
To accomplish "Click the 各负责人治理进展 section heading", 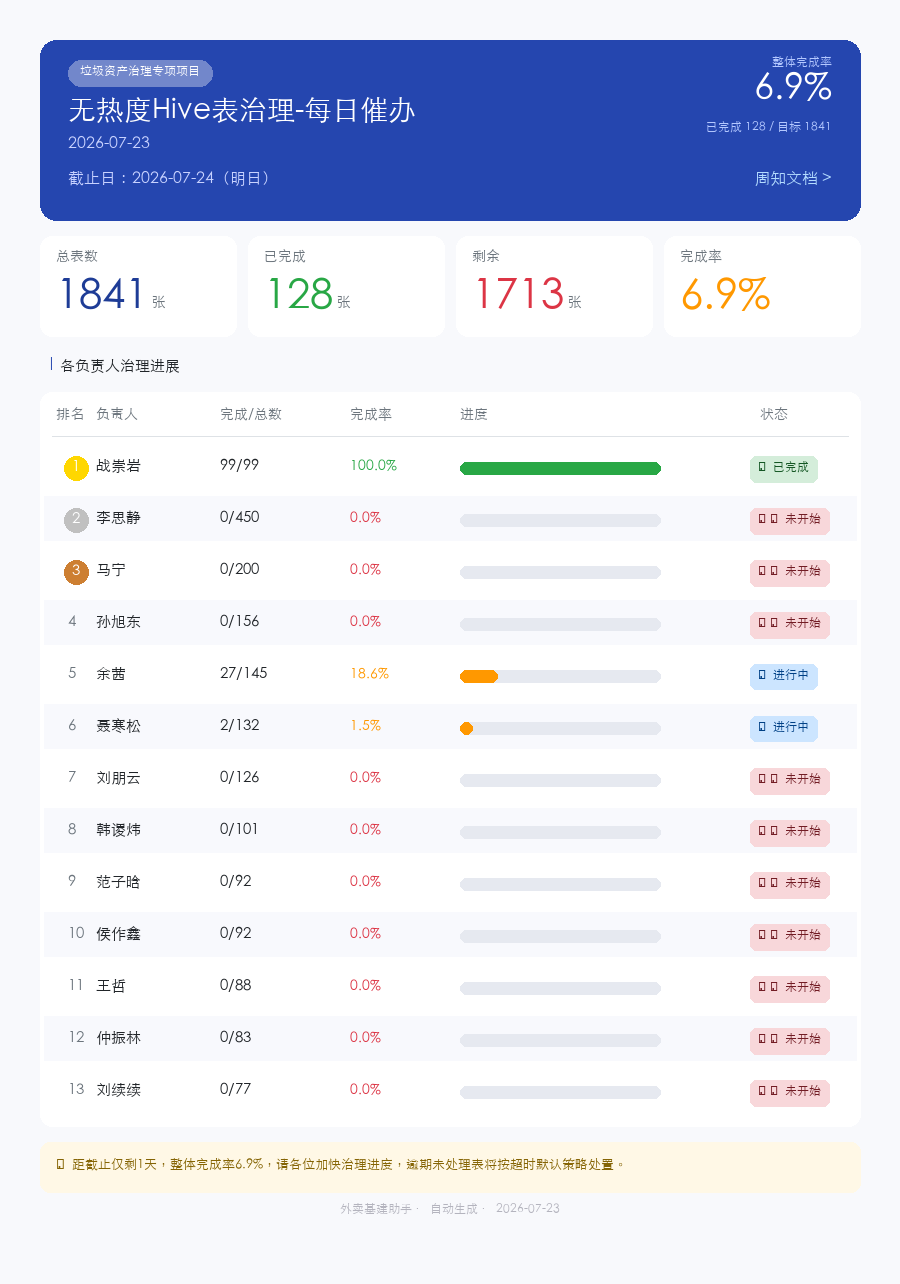I will tap(120, 366).
